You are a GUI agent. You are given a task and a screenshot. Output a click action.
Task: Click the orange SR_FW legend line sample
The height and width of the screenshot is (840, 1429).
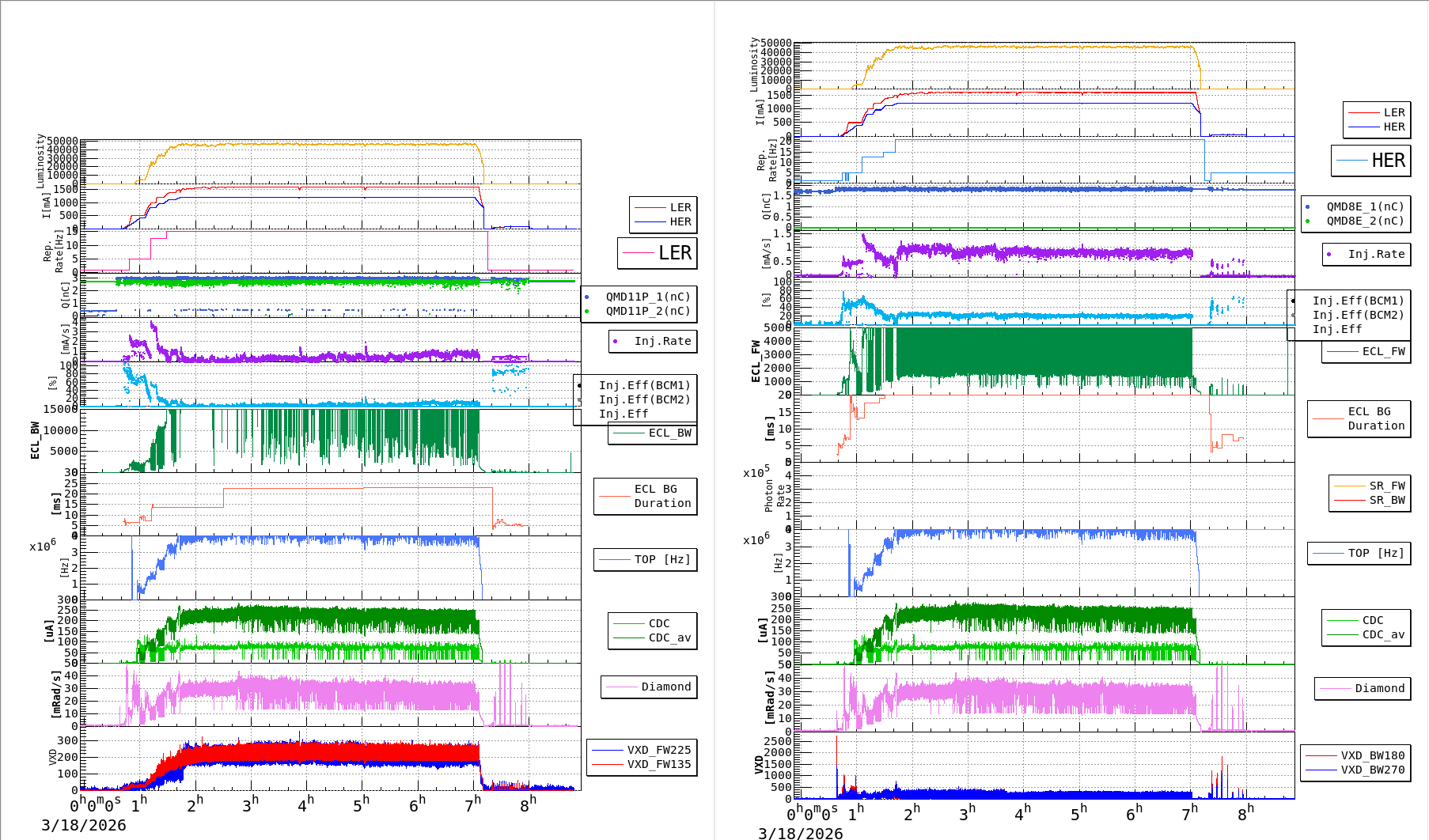coord(1349,486)
